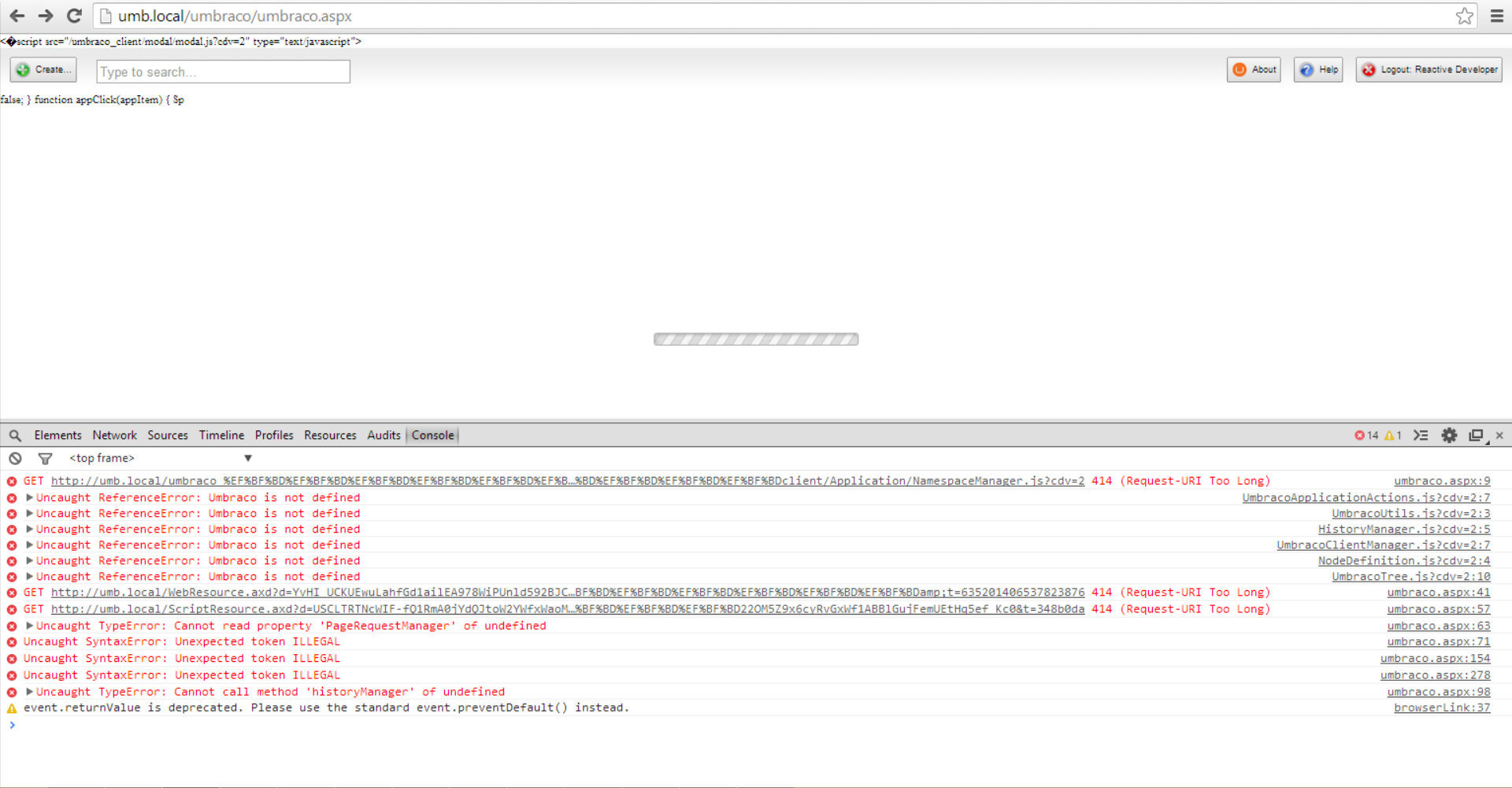Click the error icon on the NamespaceManager.js row
Viewport: 1512px width, 788px height.
click(x=12, y=481)
